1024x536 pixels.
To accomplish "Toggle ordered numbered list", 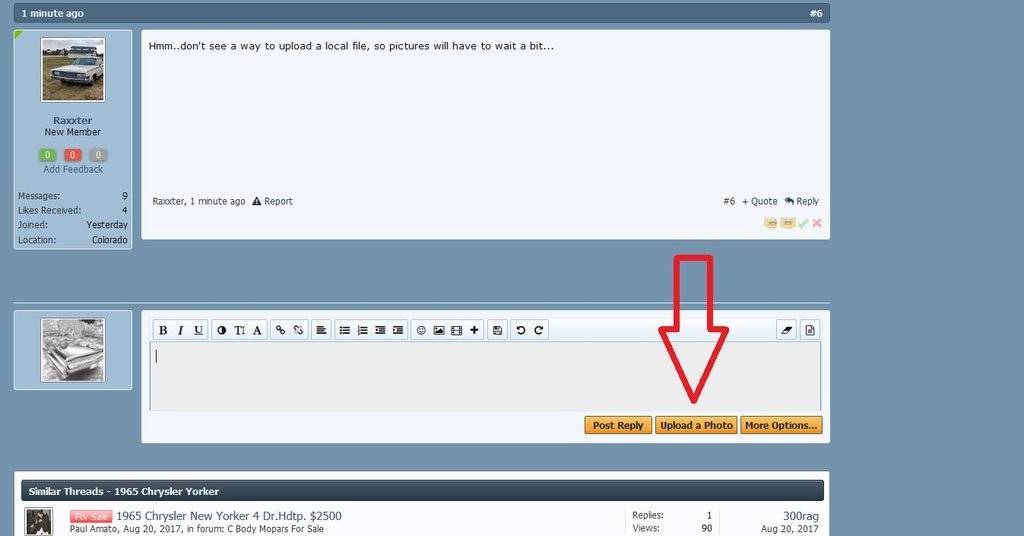I will coord(363,330).
